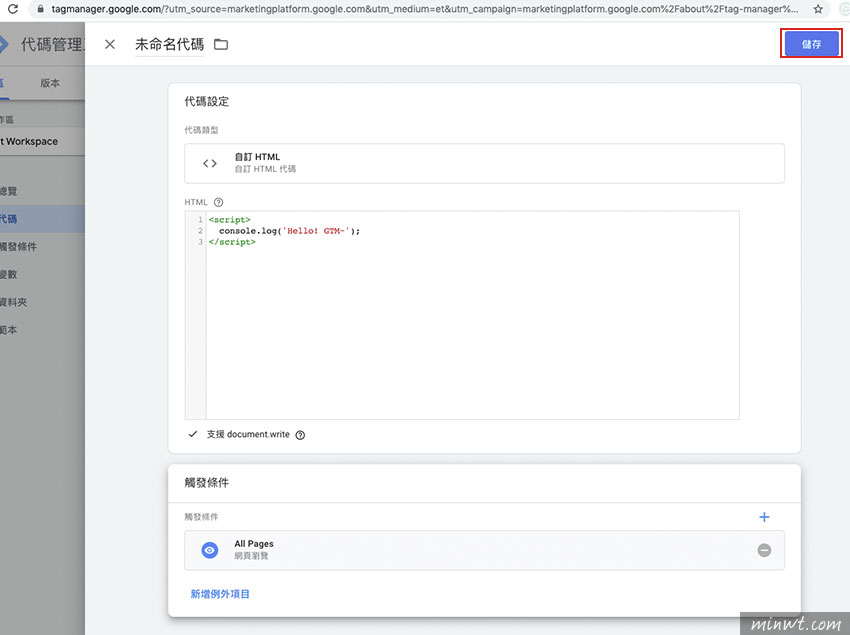
Task: Click the 代碼類型 label
Action: coord(201,130)
